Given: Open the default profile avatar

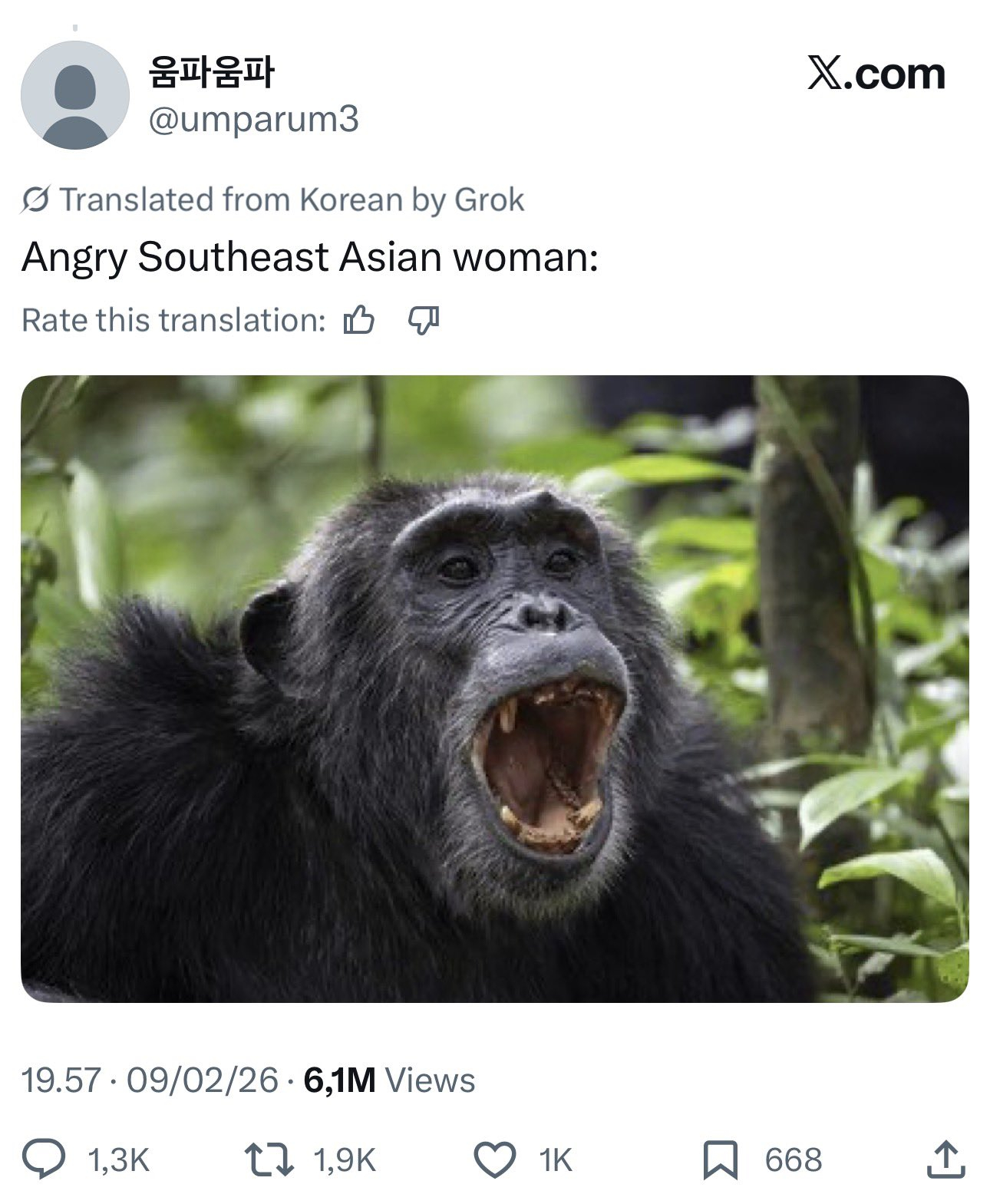Looking at the screenshot, I should pos(75,95).
